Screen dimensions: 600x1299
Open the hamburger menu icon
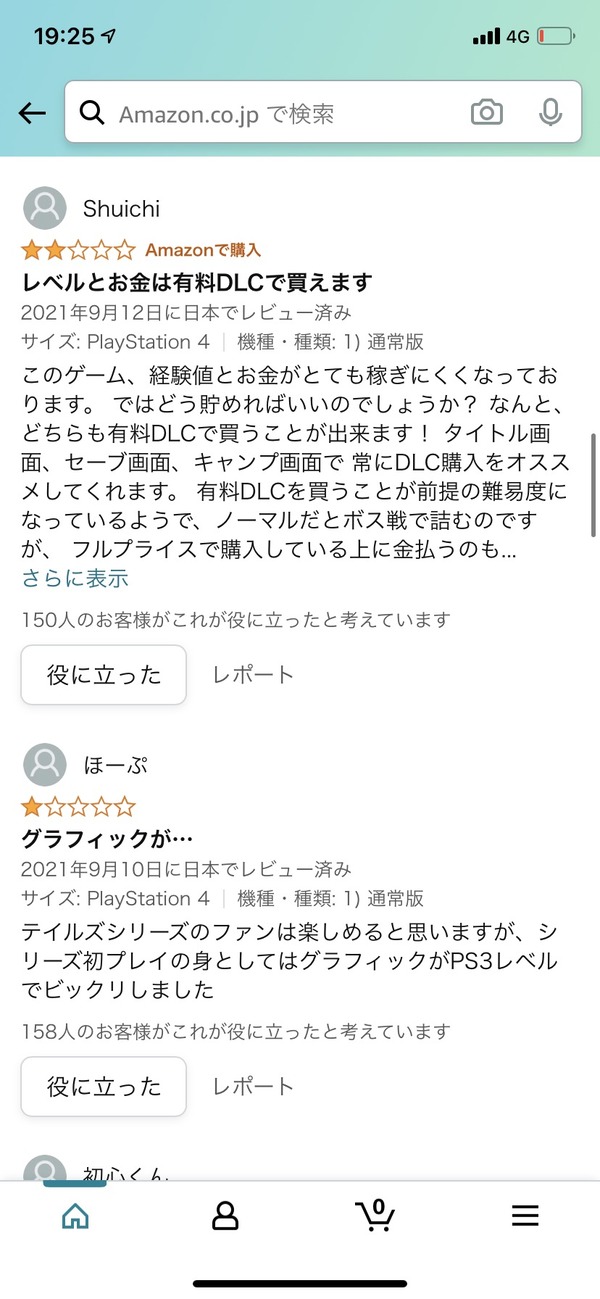pyautogui.click(x=525, y=1215)
